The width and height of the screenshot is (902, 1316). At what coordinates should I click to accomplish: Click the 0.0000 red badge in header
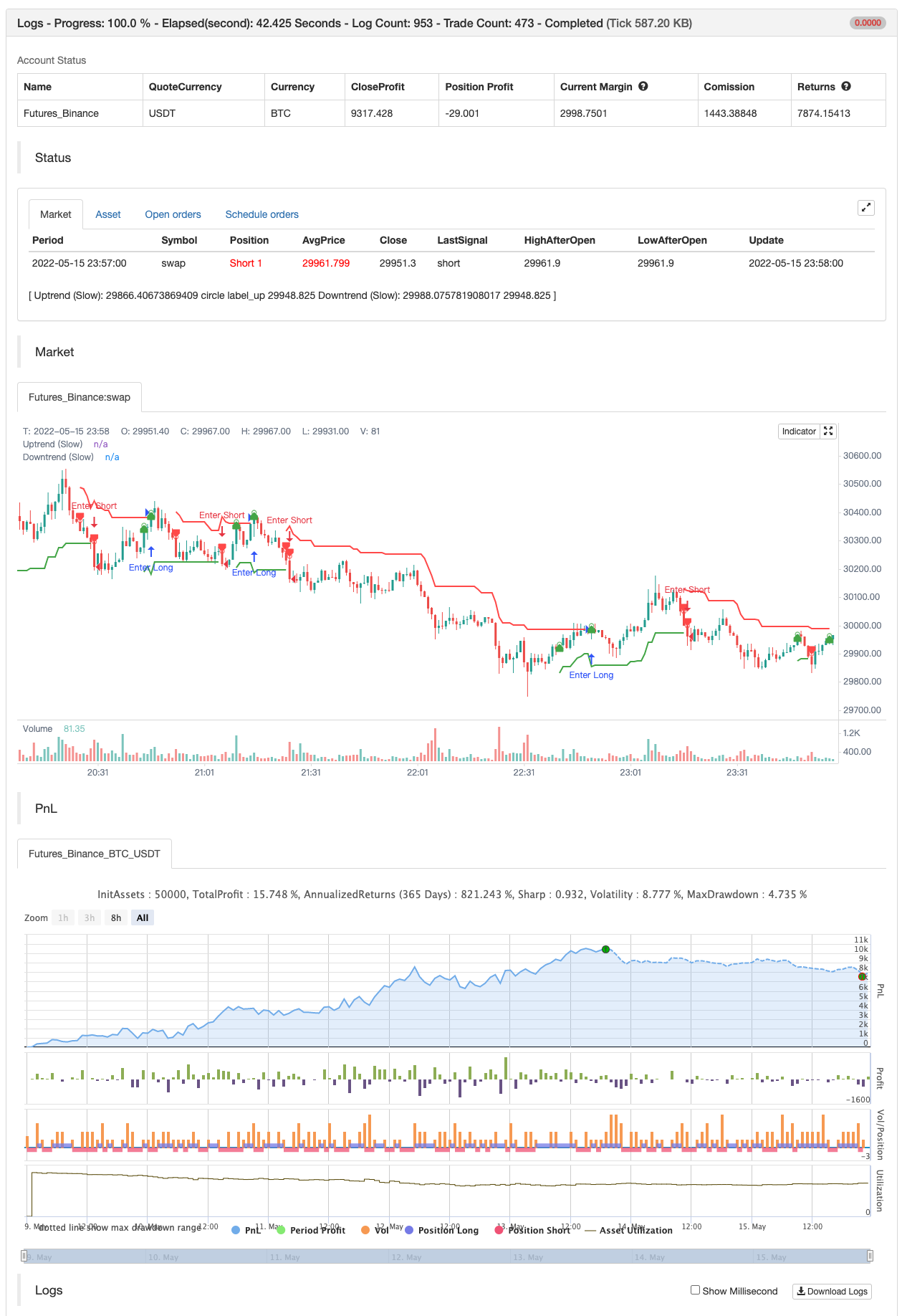[868, 23]
